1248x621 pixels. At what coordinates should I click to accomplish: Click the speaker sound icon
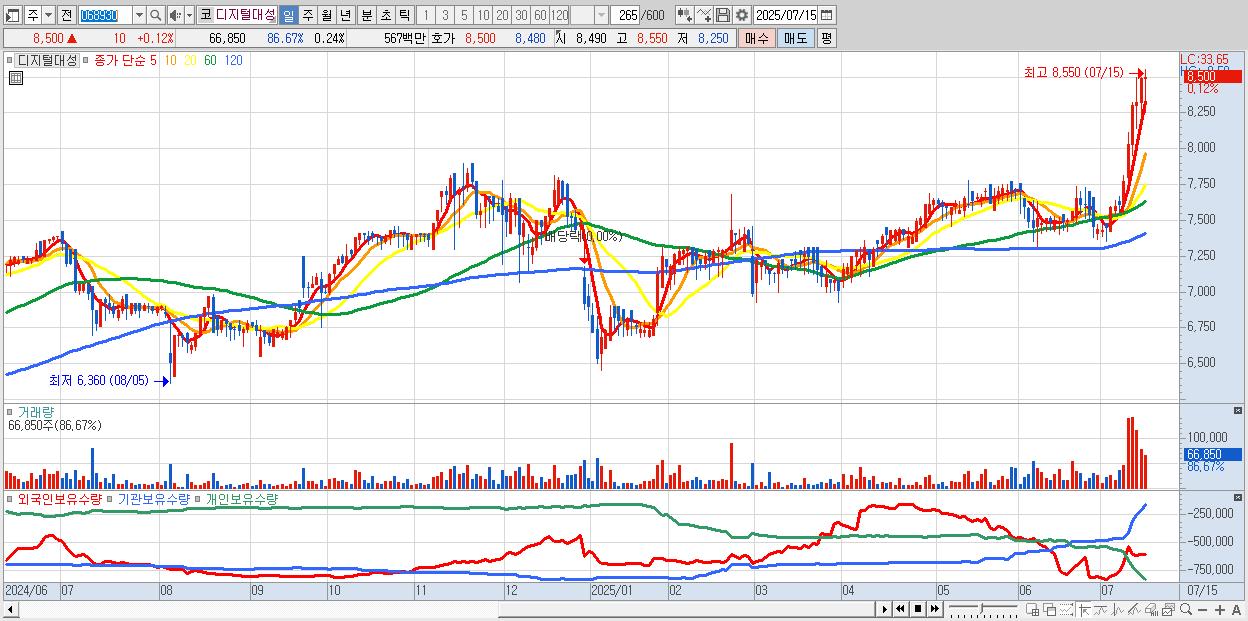pos(175,16)
